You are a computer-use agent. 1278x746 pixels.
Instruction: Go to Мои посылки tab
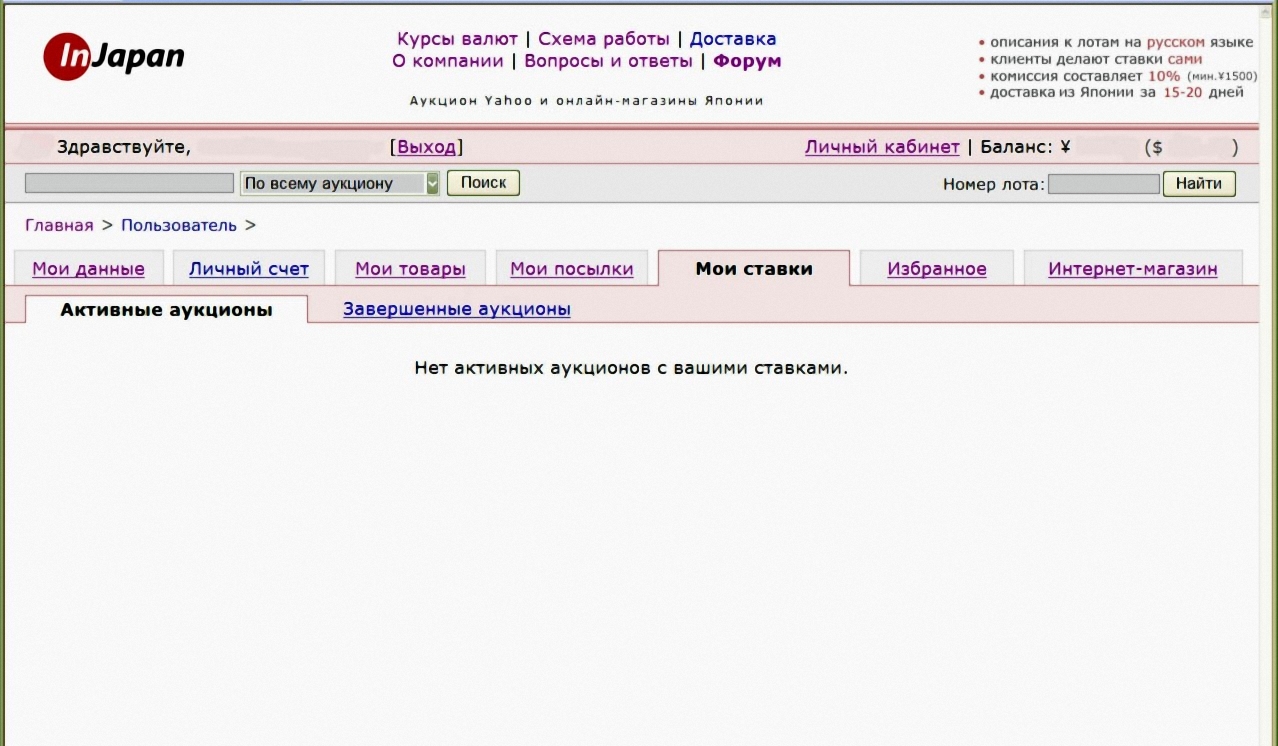[x=571, y=269]
